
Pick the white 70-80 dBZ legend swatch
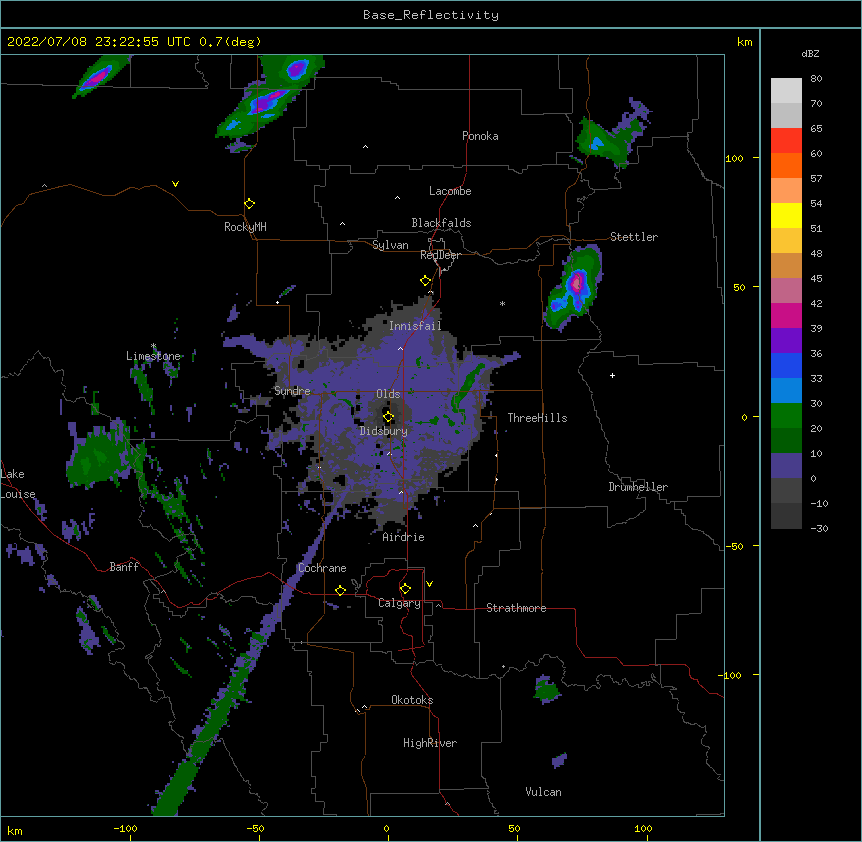tap(786, 91)
